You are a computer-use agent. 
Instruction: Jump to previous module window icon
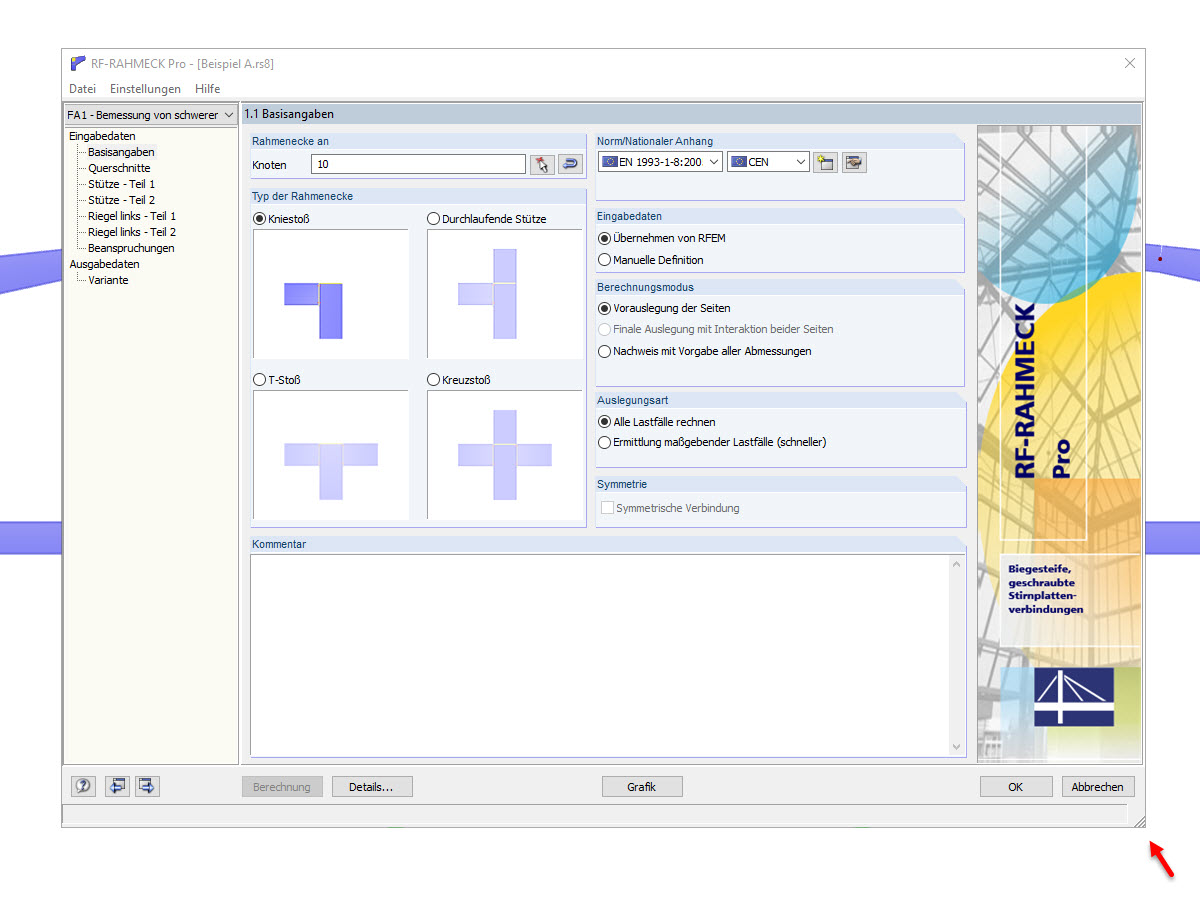116,786
